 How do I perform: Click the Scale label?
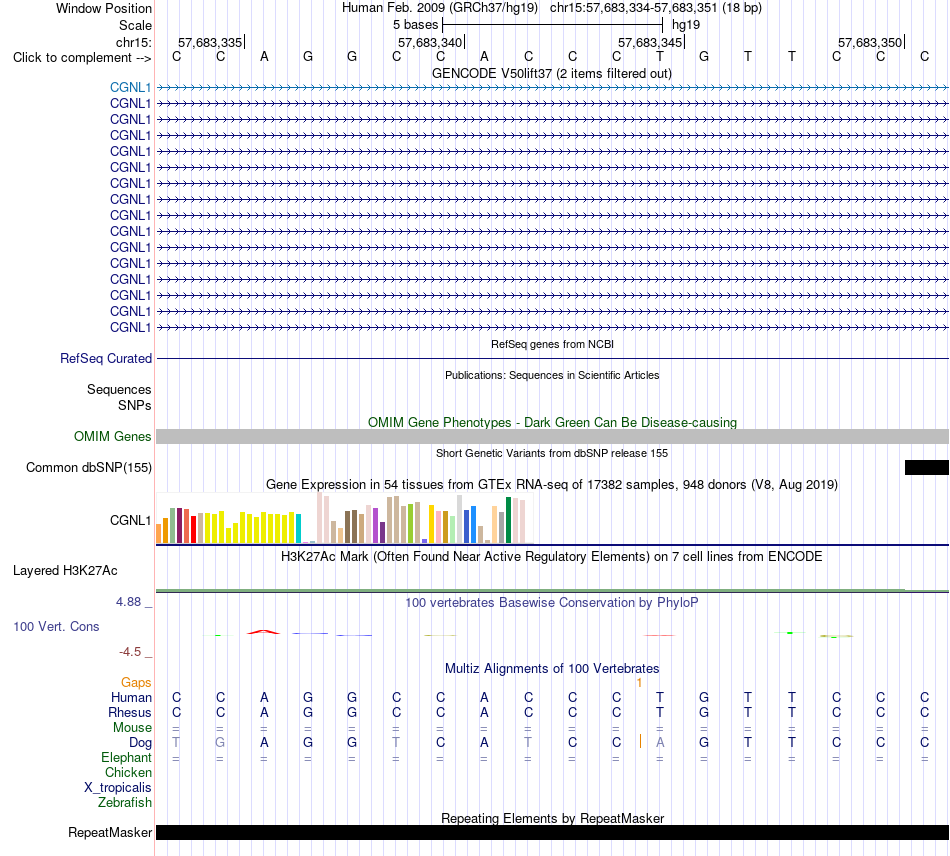coord(135,25)
